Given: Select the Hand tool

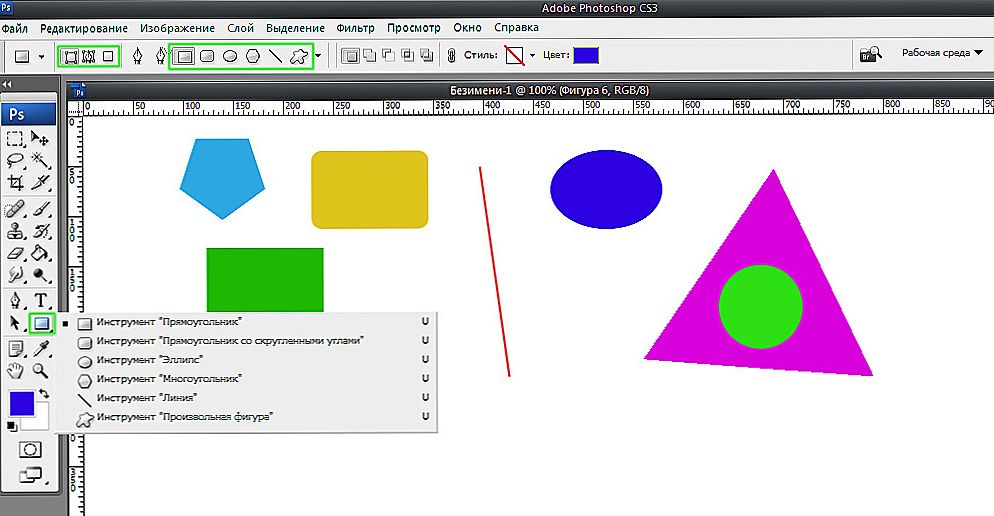Looking at the screenshot, I should point(15,370).
